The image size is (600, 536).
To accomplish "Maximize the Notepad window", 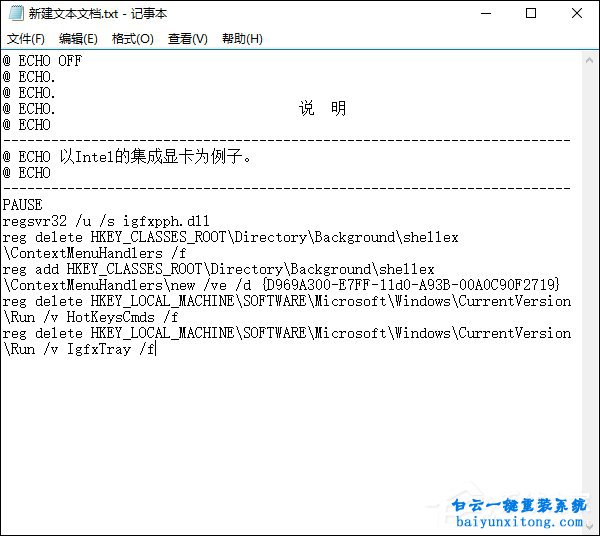I will 530,14.
